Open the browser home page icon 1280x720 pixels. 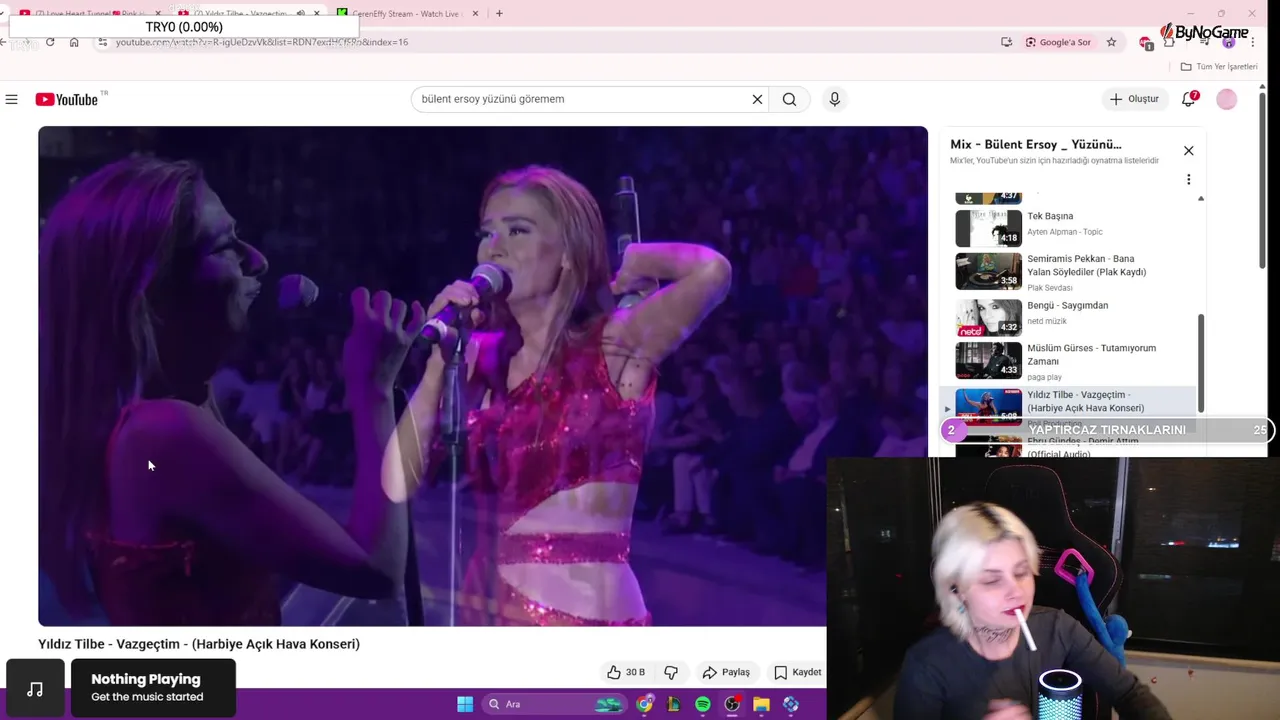pyautogui.click(x=74, y=42)
